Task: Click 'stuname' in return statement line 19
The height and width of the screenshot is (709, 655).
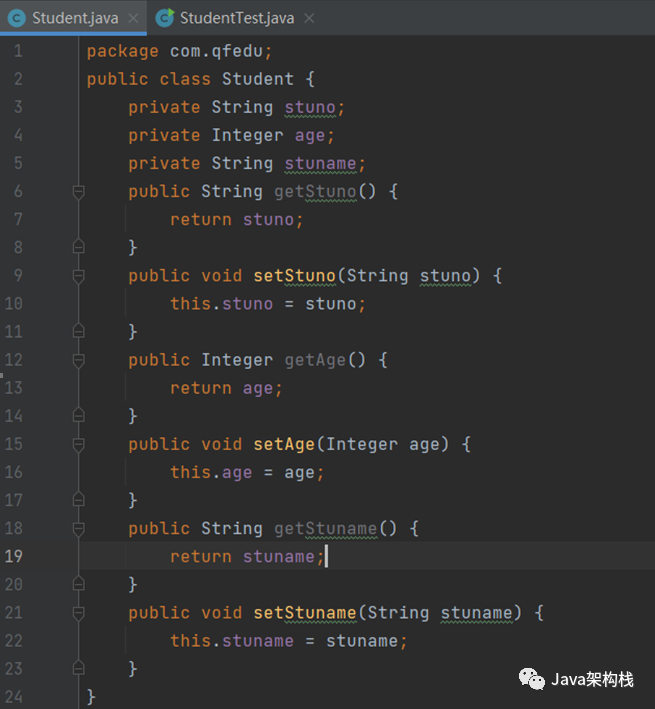Action: (278, 557)
